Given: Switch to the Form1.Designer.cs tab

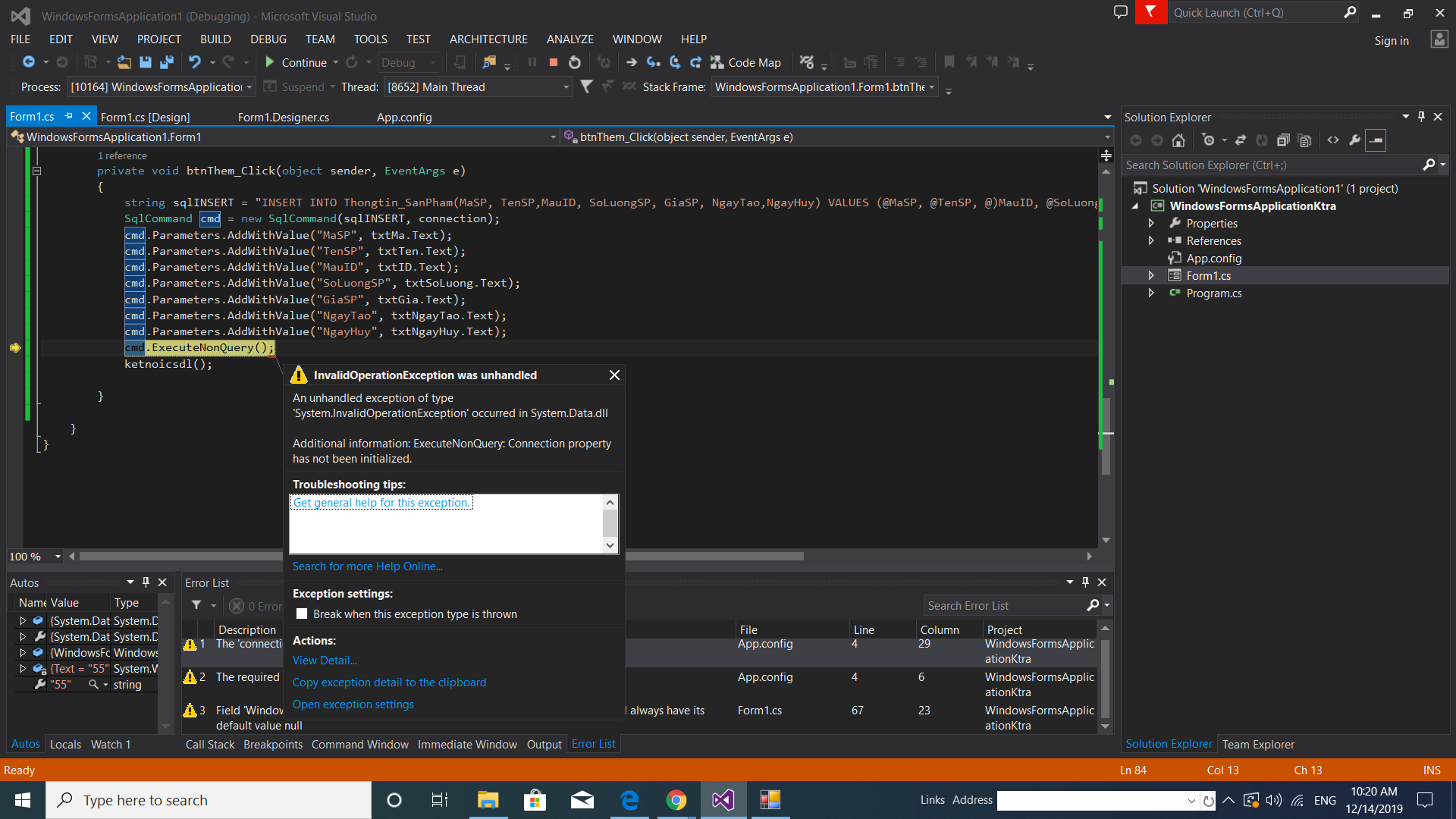Looking at the screenshot, I should coord(284,117).
